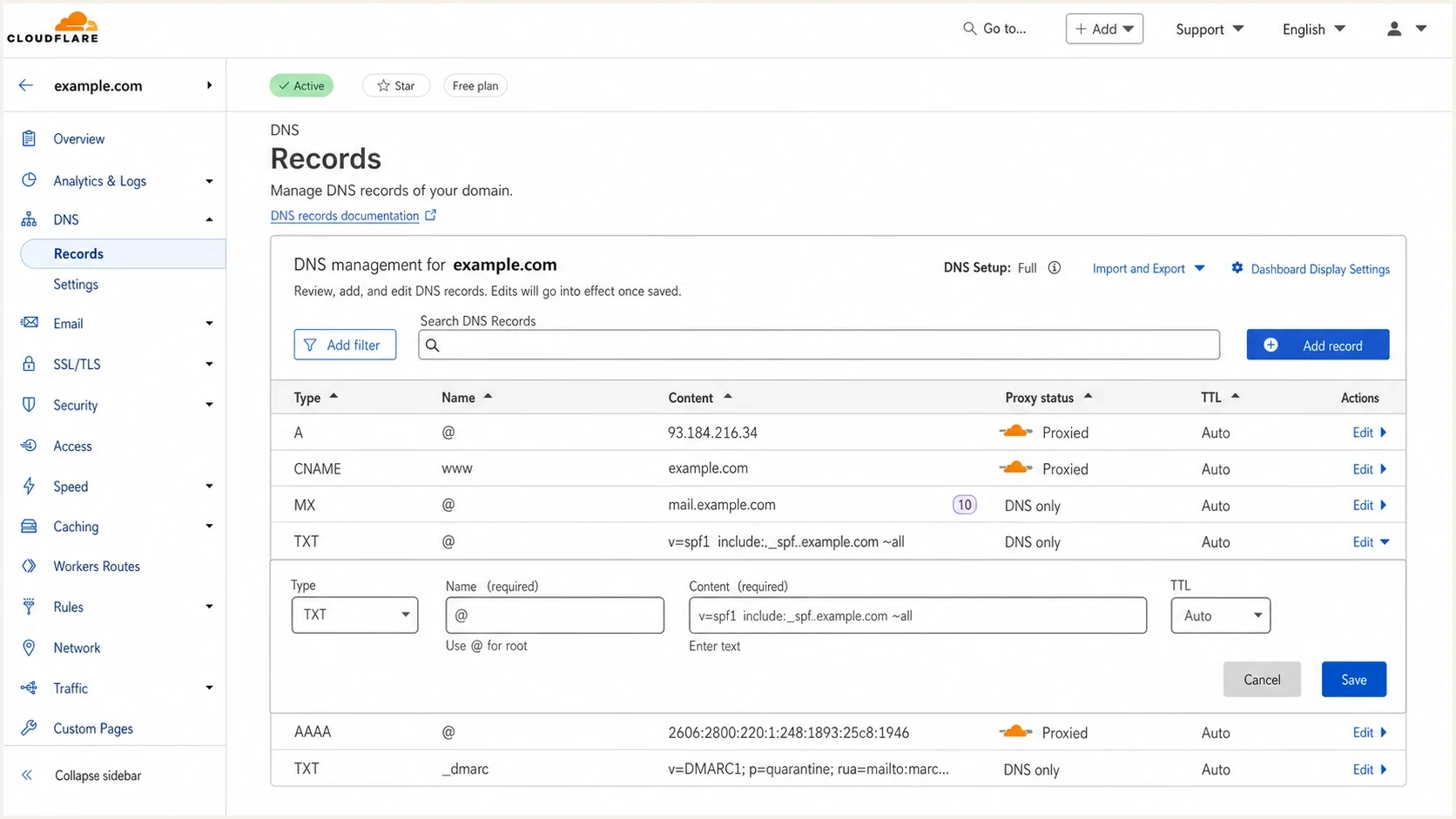Click the Speed lightning bolt icon
Screen dimensions: 1456x819
(29, 486)
